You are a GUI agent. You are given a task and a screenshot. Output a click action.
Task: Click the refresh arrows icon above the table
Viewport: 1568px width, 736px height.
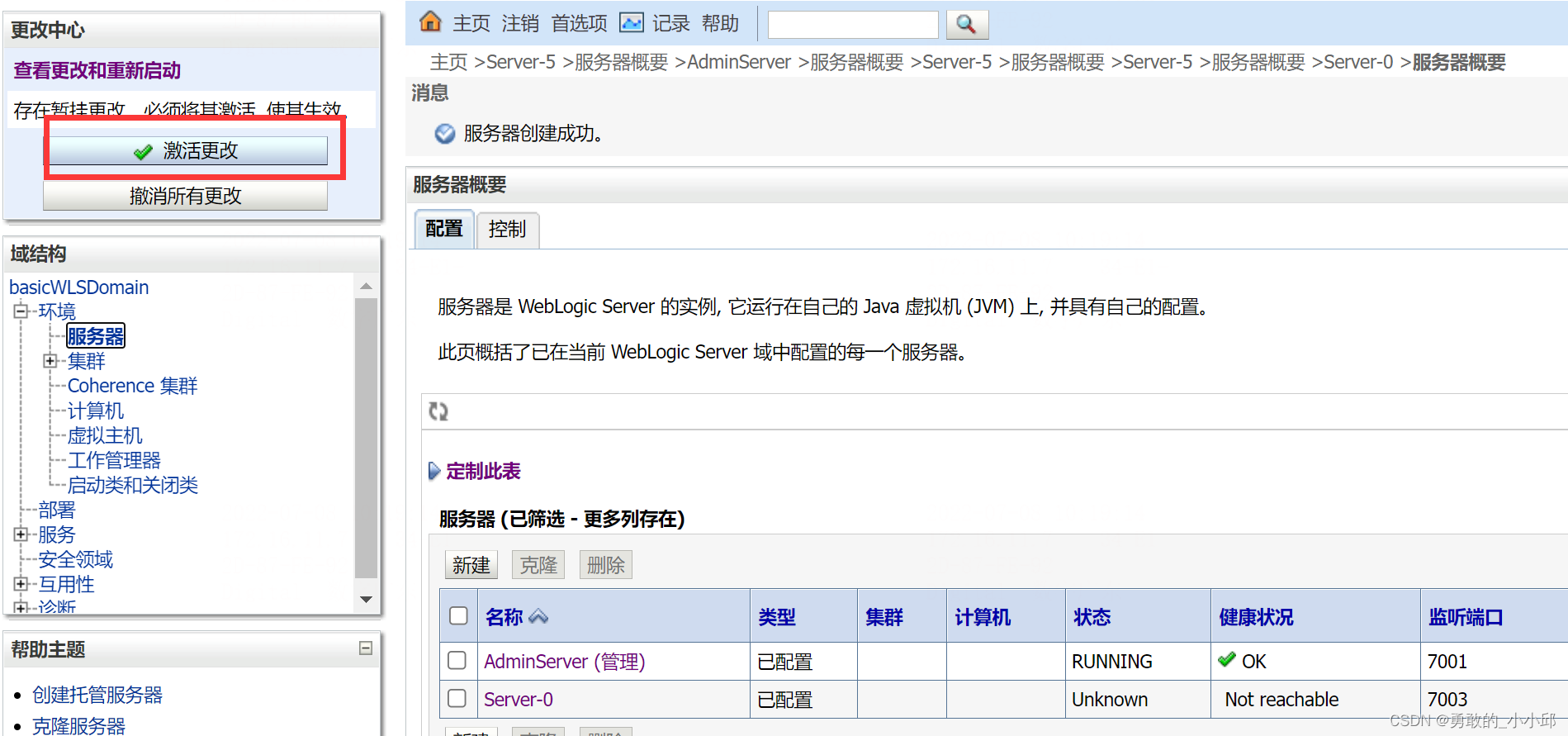click(438, 411)
